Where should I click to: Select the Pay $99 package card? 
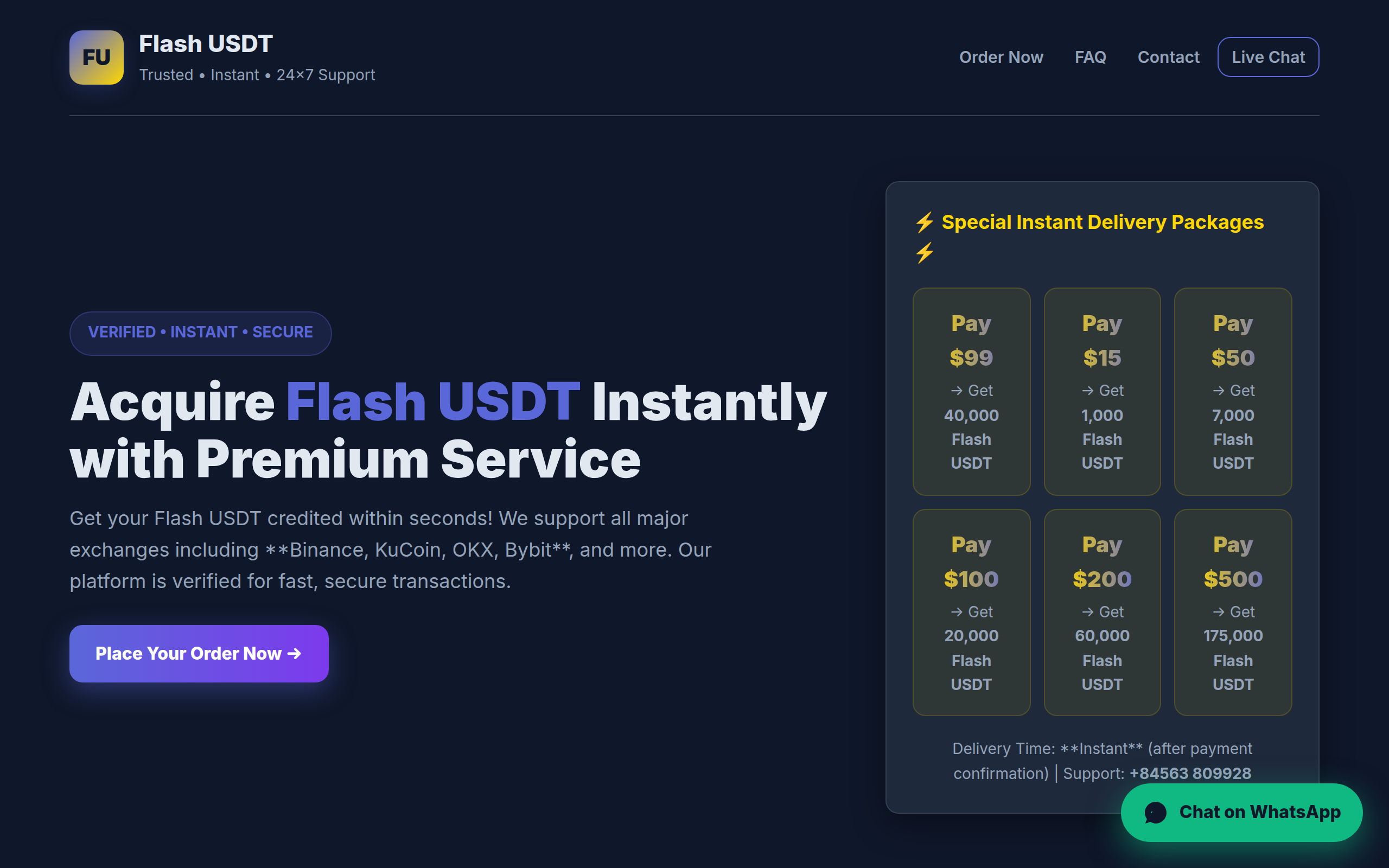[x=971, y=392]
